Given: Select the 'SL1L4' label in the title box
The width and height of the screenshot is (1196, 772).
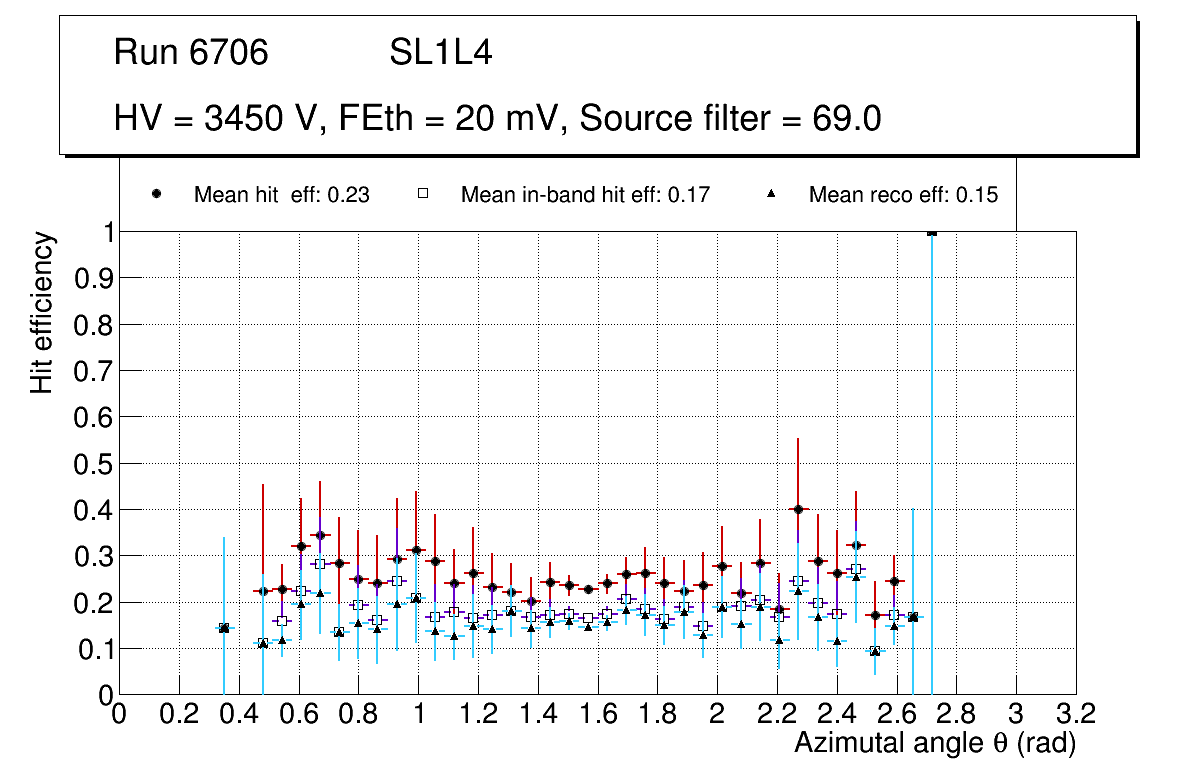Looking at the screenshot, I should 441,53.
